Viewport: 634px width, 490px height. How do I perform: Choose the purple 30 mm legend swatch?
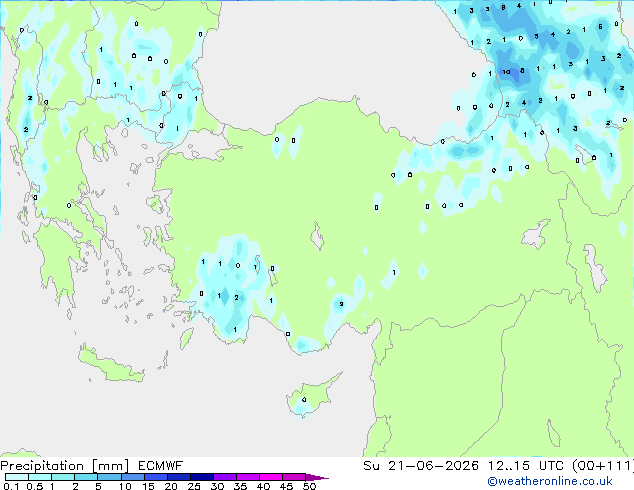point(225,477)
